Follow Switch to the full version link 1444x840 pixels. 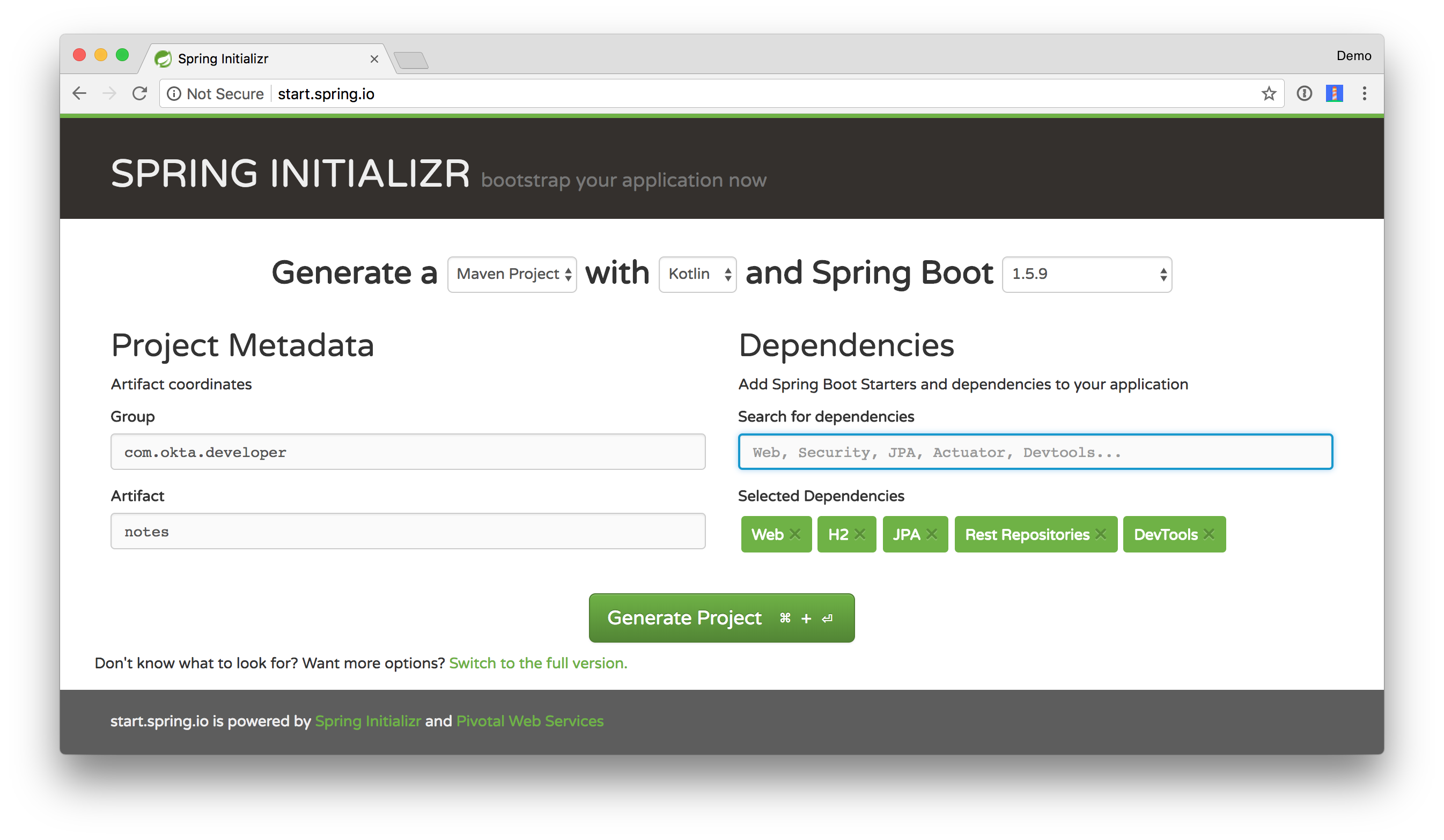click(537, 663)
